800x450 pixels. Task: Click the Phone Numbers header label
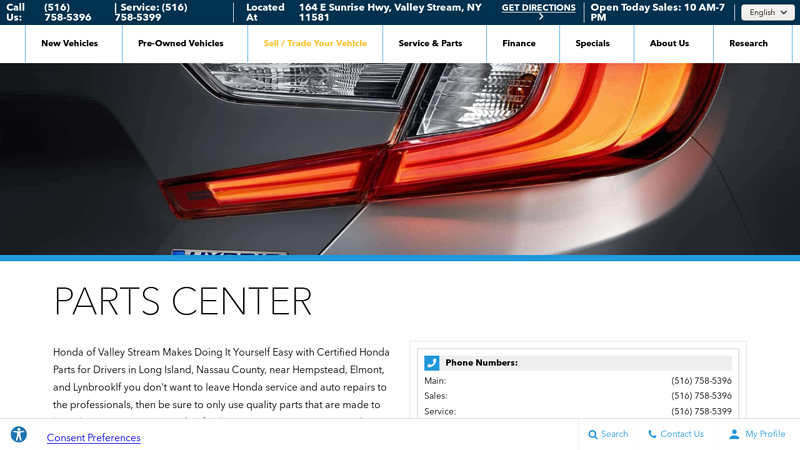481,363
